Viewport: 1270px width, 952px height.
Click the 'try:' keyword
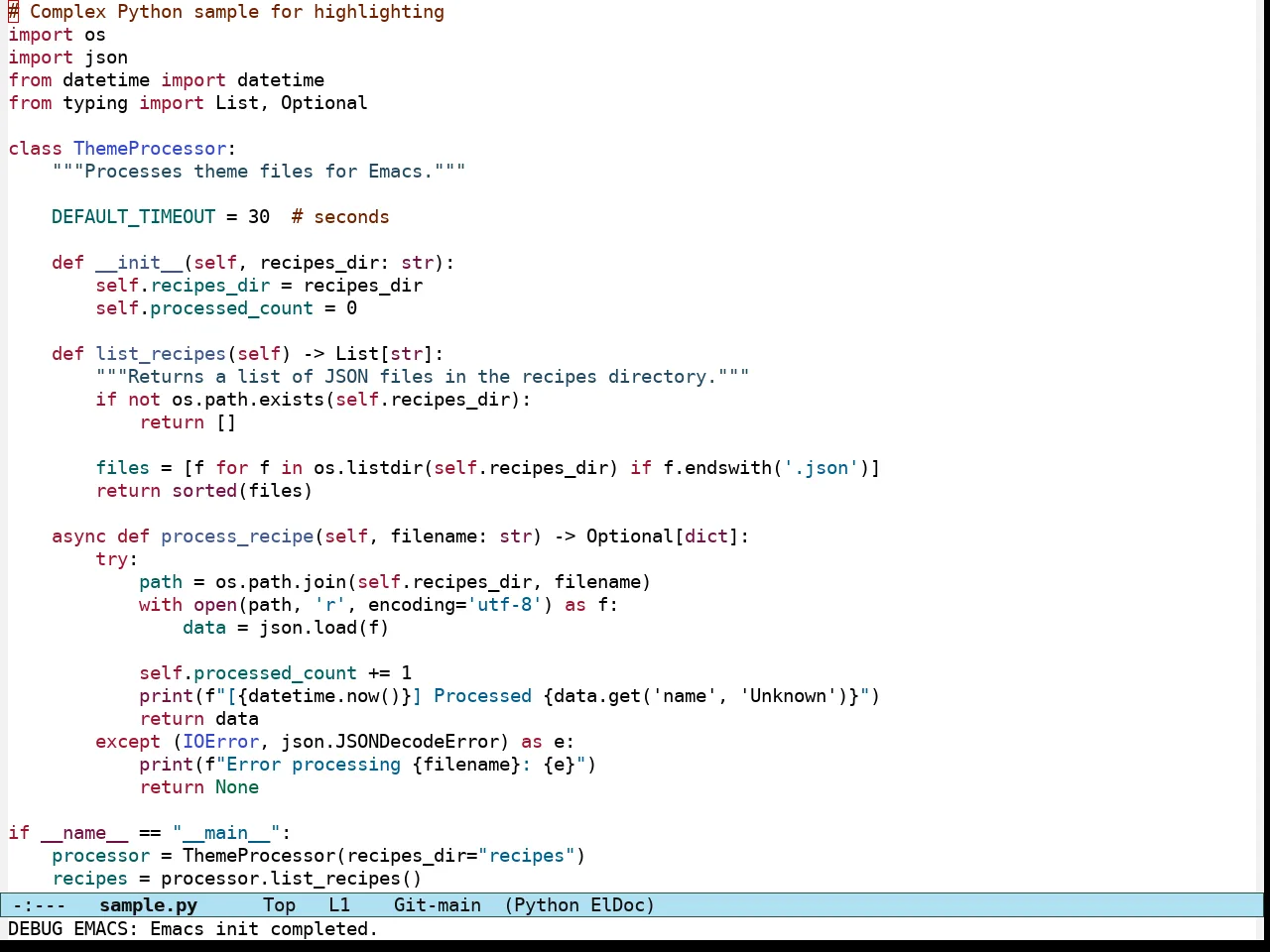[x=117, y=559]
